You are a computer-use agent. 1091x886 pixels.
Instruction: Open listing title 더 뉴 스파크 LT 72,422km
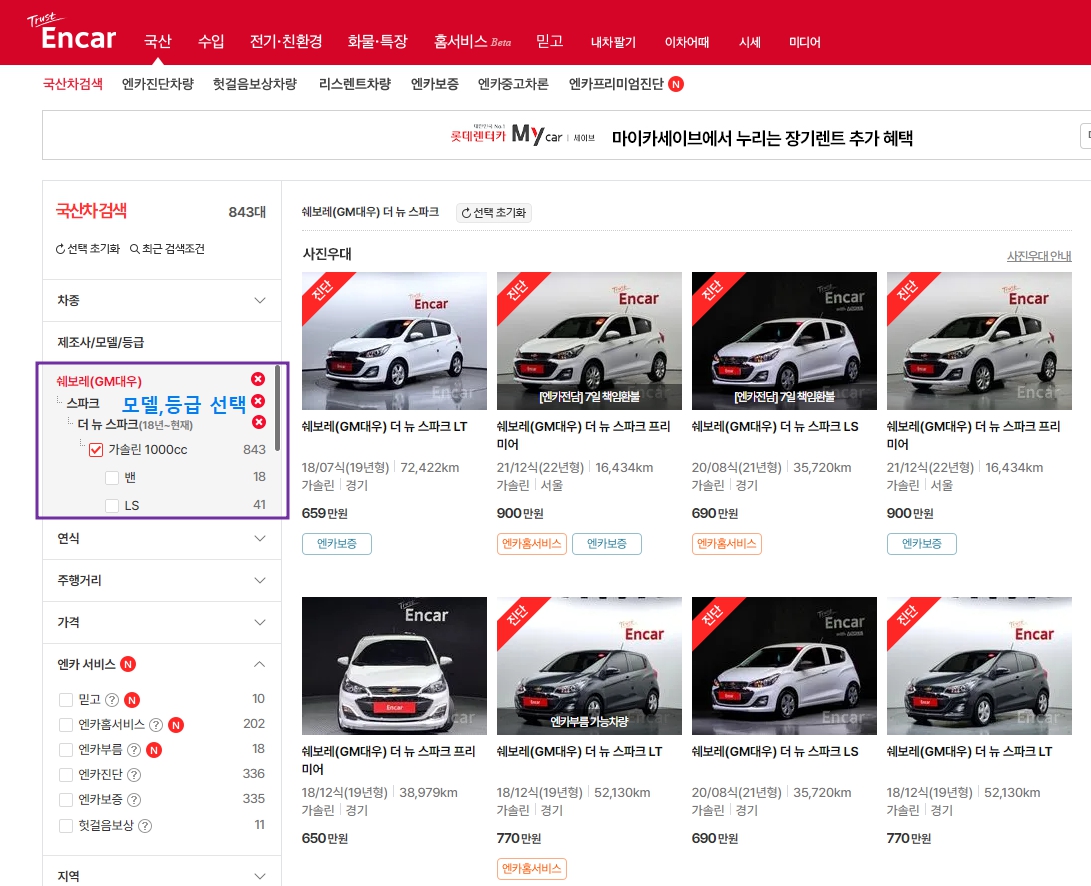[x=384, y=427]
